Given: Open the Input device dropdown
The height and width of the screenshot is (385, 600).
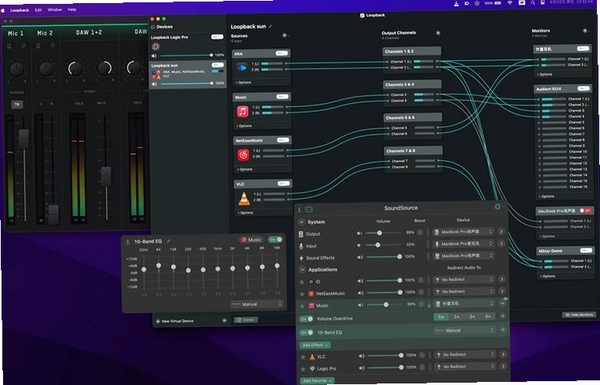Looking at the screenshot, I should [x=463, y=243].
